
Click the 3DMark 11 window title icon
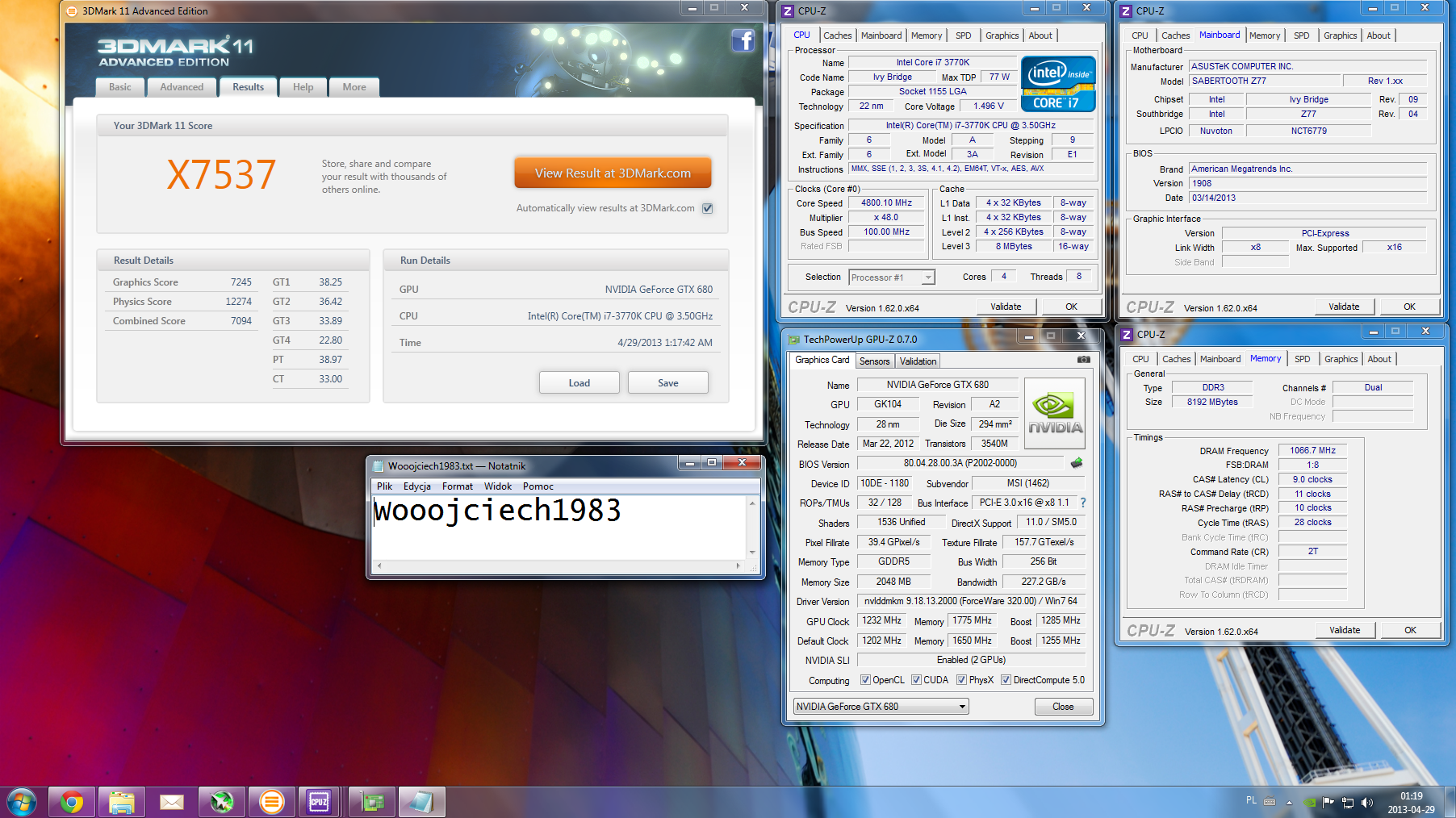72,11
